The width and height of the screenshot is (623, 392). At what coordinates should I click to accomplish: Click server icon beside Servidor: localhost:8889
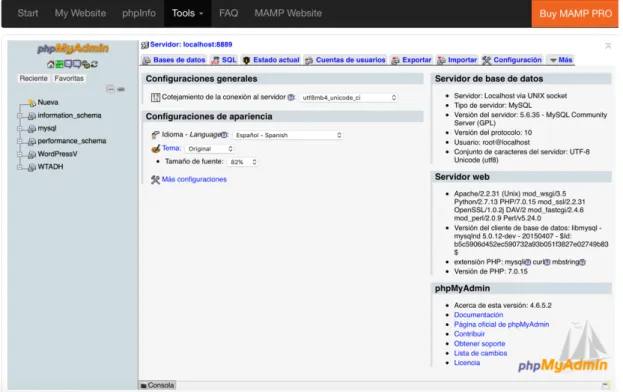coord(145,45)
